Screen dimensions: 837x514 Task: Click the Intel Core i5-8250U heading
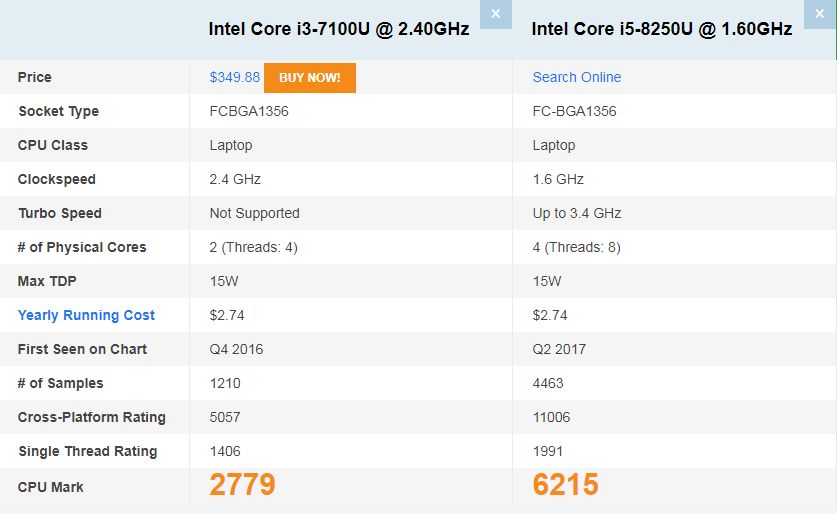[x=662, y=29]
